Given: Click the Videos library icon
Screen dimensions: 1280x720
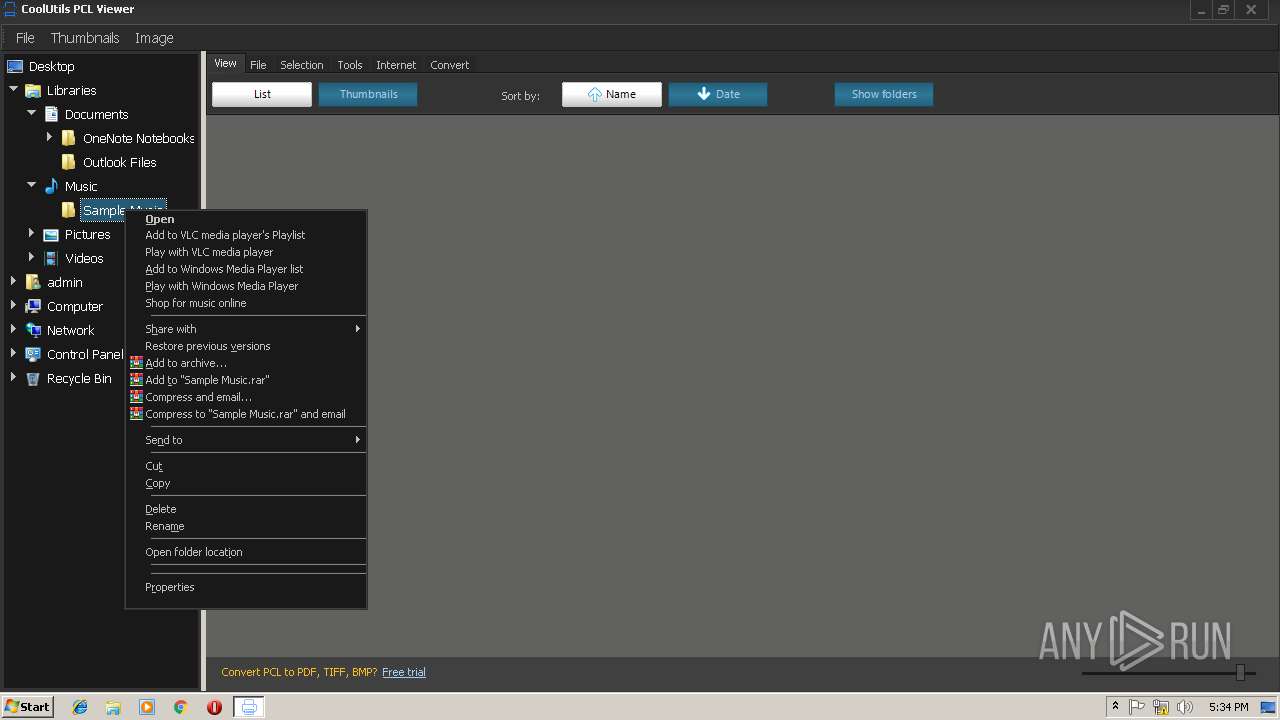Looking at the screenshot, I should (x=51, y=258).
